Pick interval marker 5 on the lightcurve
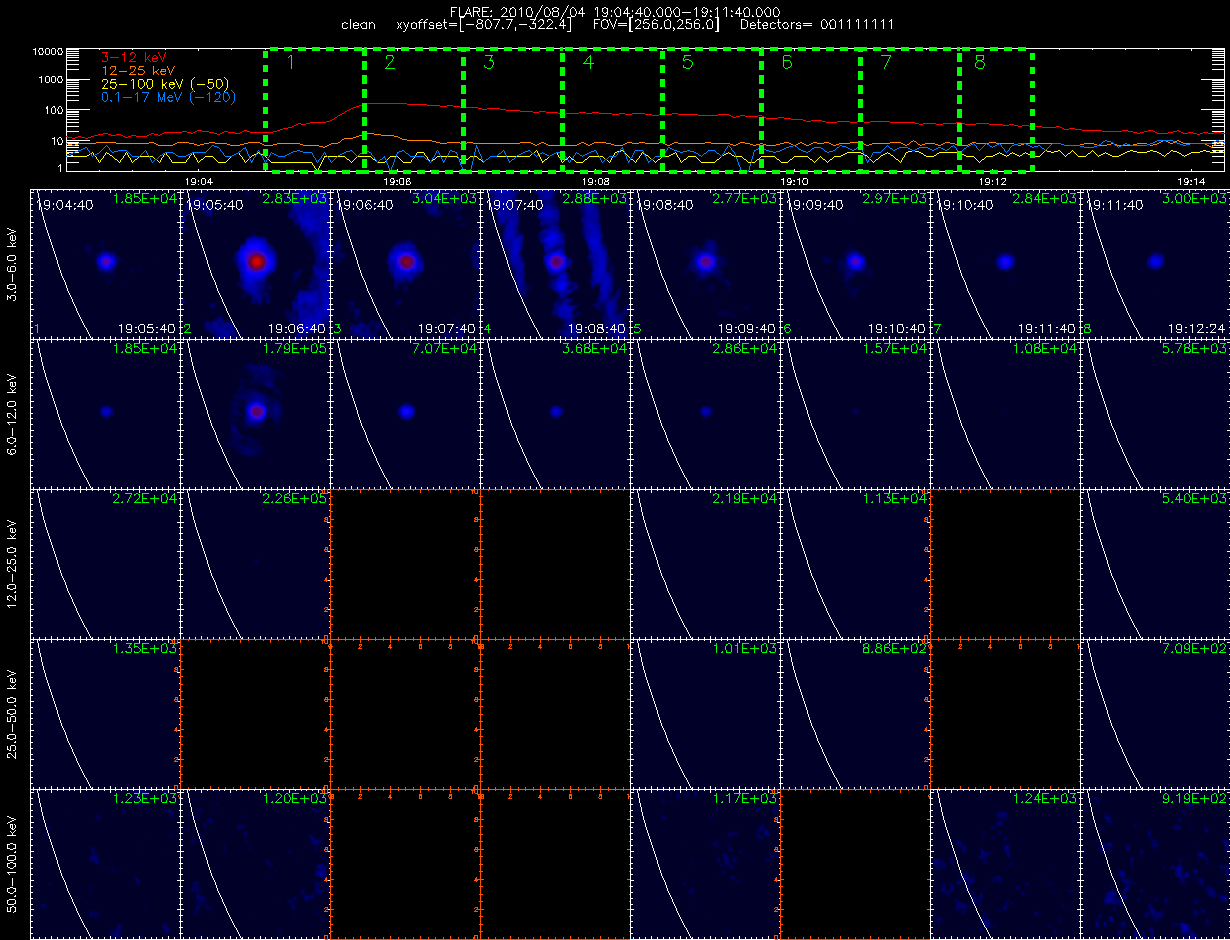This screenshot has height=940, width=1230. pyautogui.click(x=687, y=63)
